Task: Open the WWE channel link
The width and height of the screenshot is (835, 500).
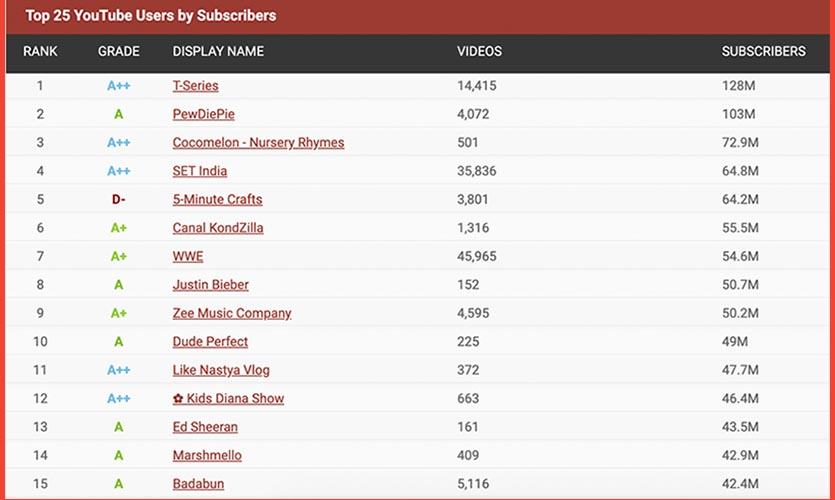Action: (x=188, y=256)
